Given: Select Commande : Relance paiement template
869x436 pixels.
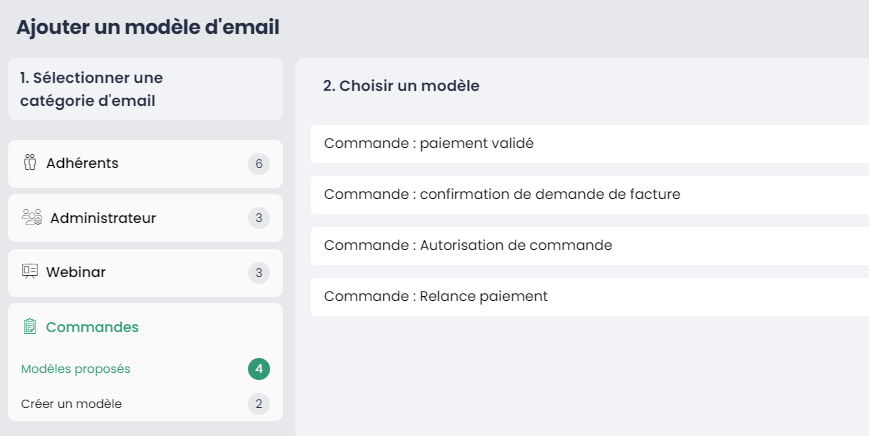Looking at the screenshot, I should [590, 296].
